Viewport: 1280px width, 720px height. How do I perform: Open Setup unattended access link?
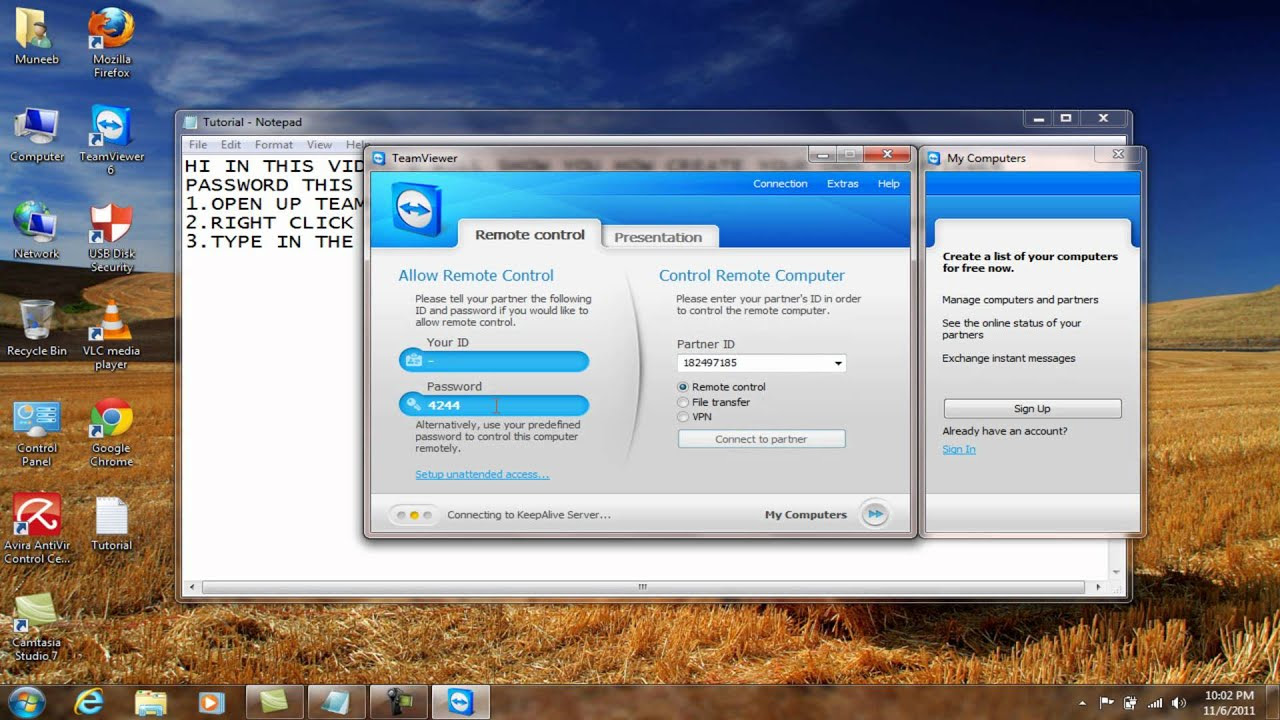pos(482,475)
